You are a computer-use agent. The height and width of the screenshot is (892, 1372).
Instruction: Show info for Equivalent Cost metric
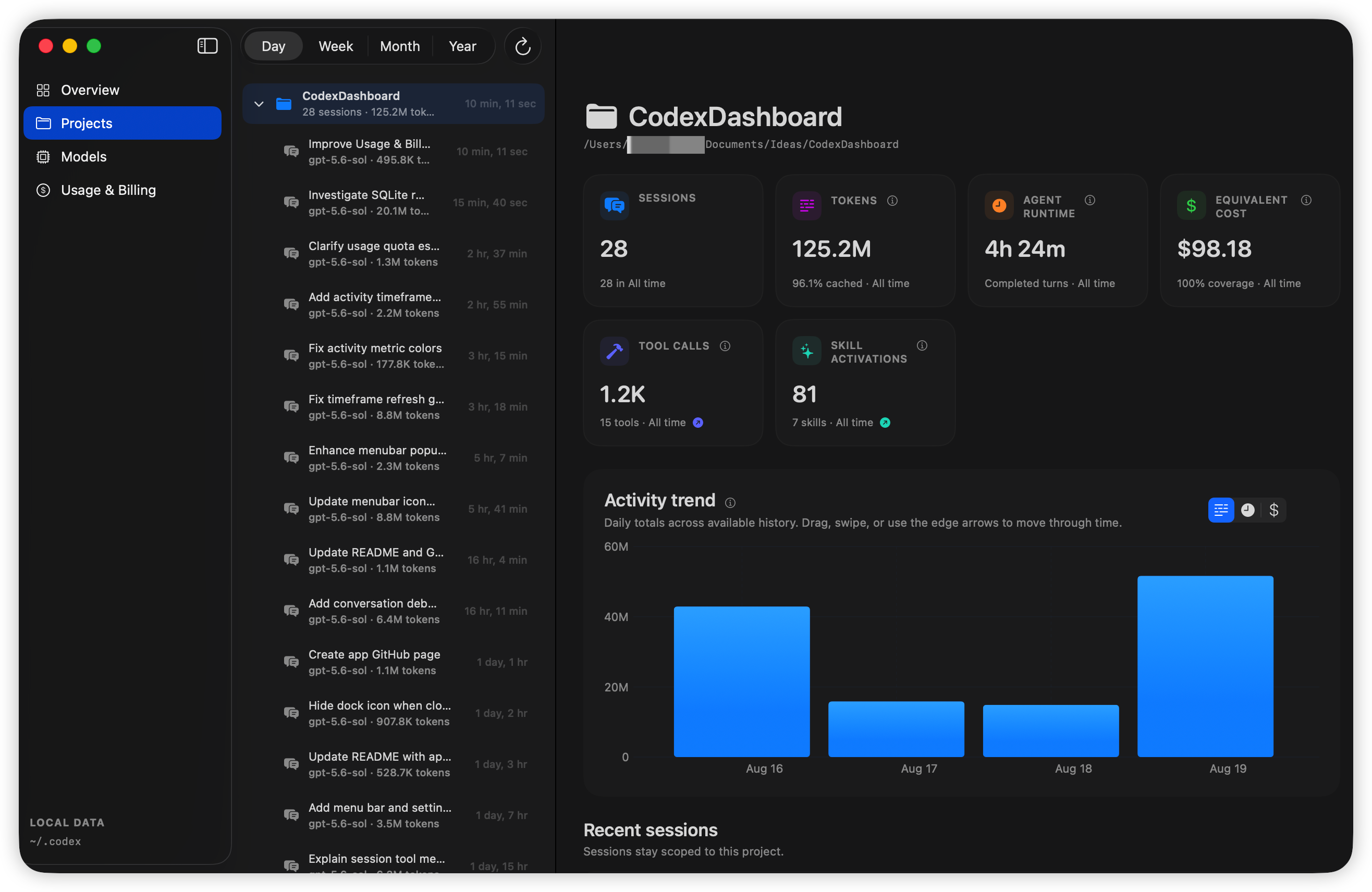tap(1306, 200)
